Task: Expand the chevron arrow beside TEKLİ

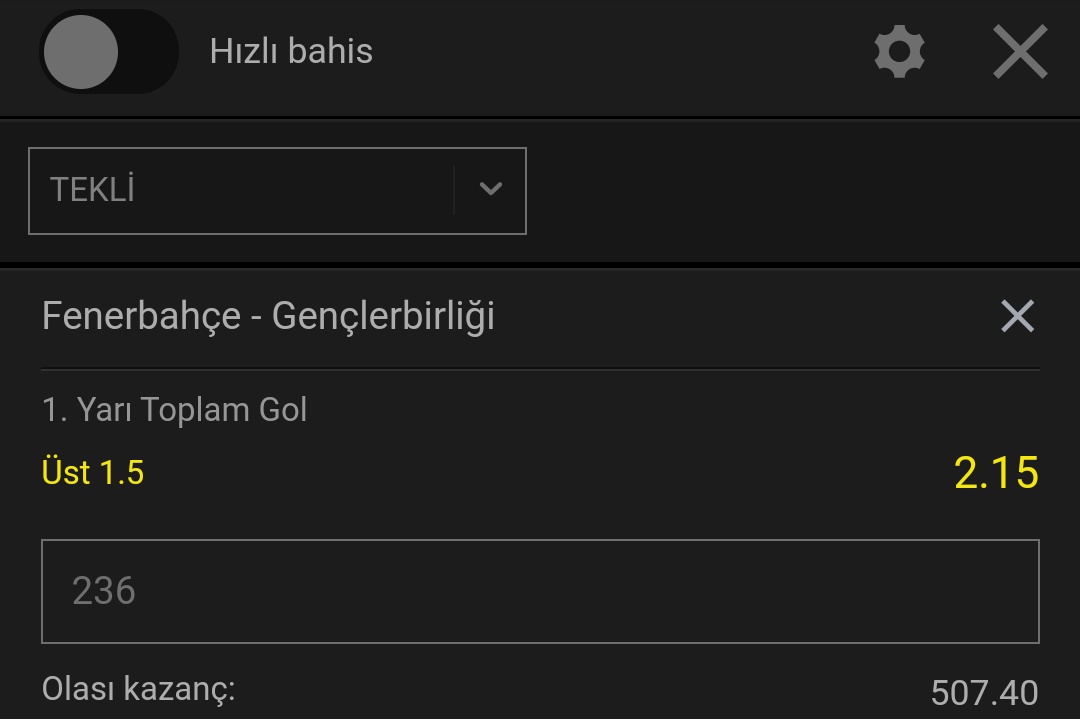Action: pos(490,189)
